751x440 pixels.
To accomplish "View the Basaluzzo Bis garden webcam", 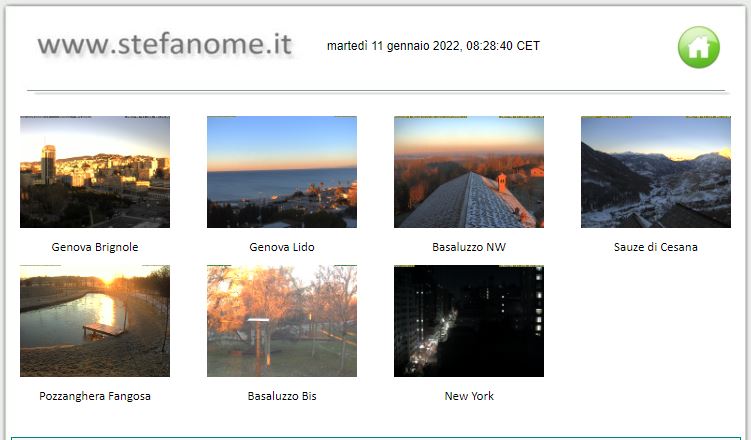I will (x=282, y=321).
